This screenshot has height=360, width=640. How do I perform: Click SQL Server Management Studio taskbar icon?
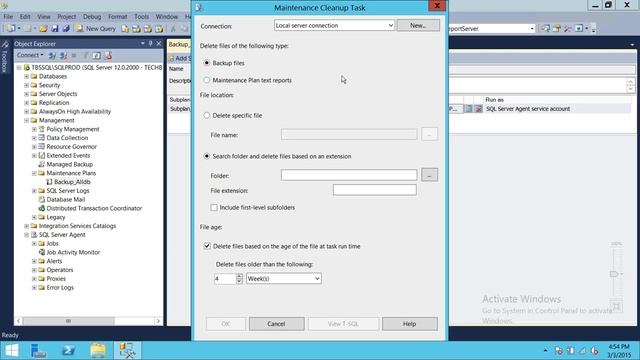(127, 351)
